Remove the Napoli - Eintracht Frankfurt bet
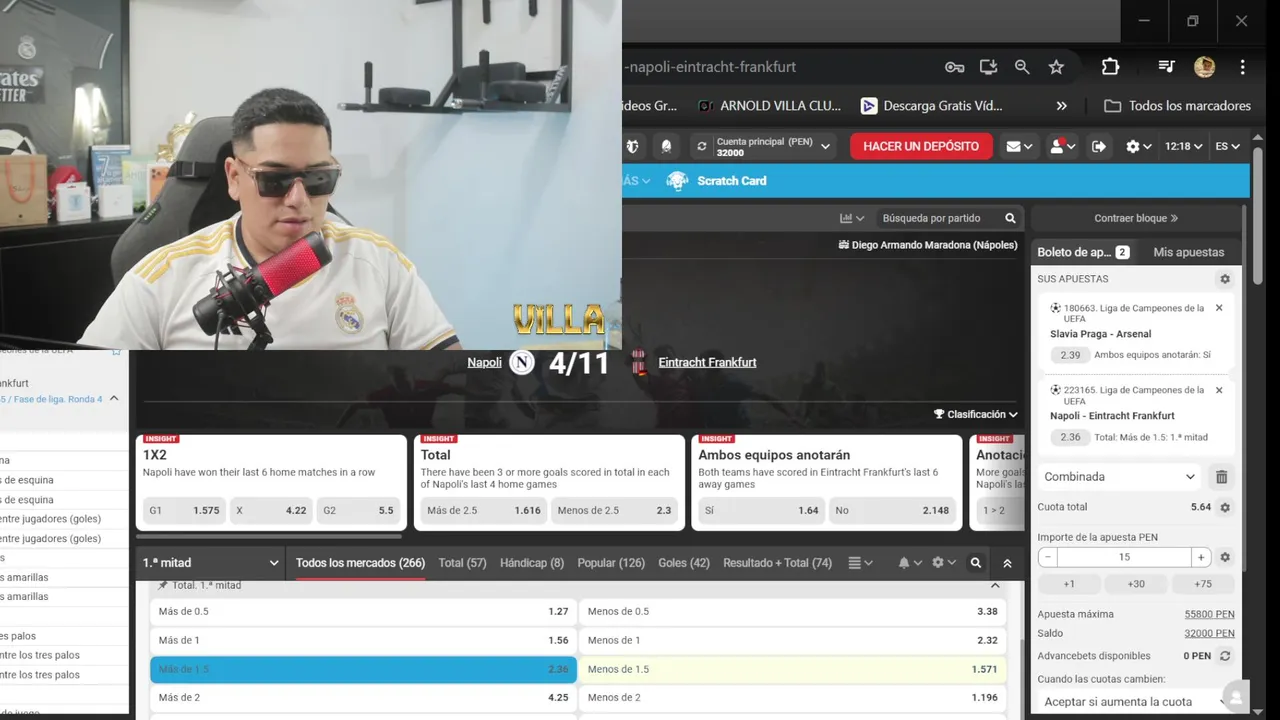 click(1219, 390)
